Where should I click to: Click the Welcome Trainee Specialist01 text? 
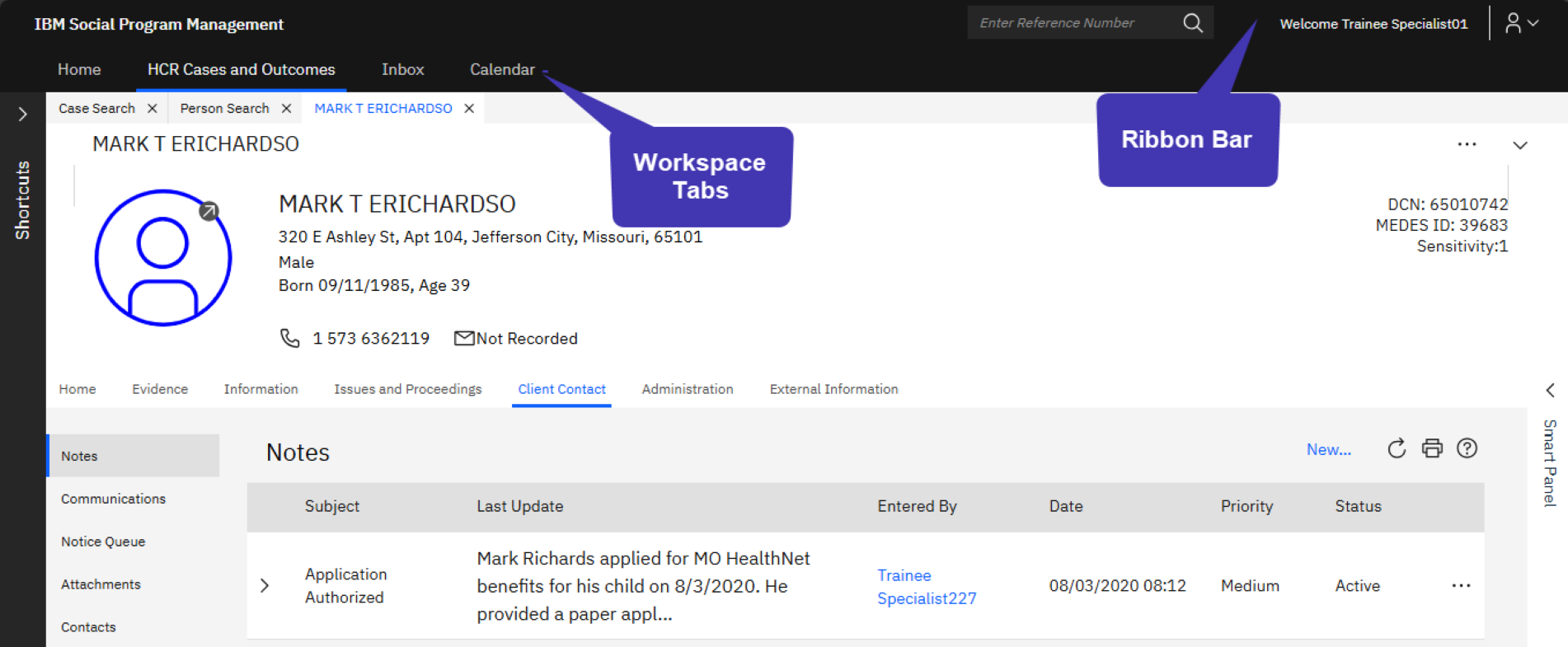1373,24
